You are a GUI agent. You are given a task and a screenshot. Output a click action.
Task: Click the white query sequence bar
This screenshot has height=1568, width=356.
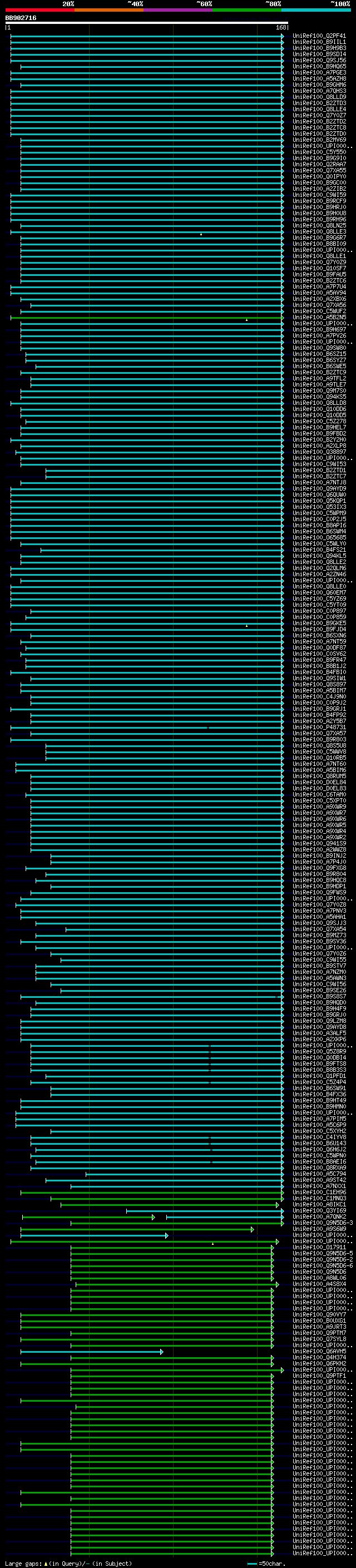pyautogui.click(x=147, y=23)
